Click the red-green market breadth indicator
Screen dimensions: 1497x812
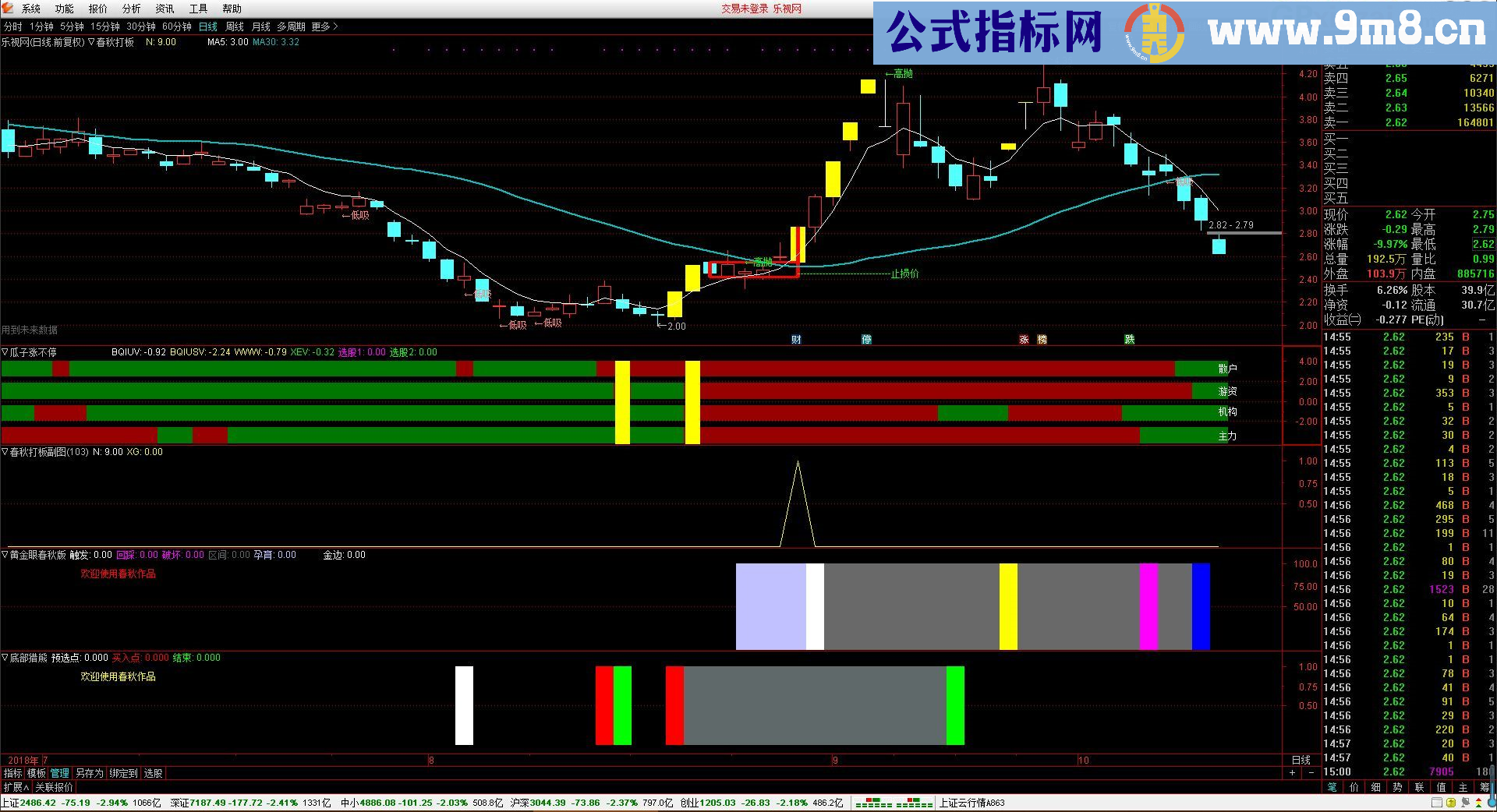point(894,803)
